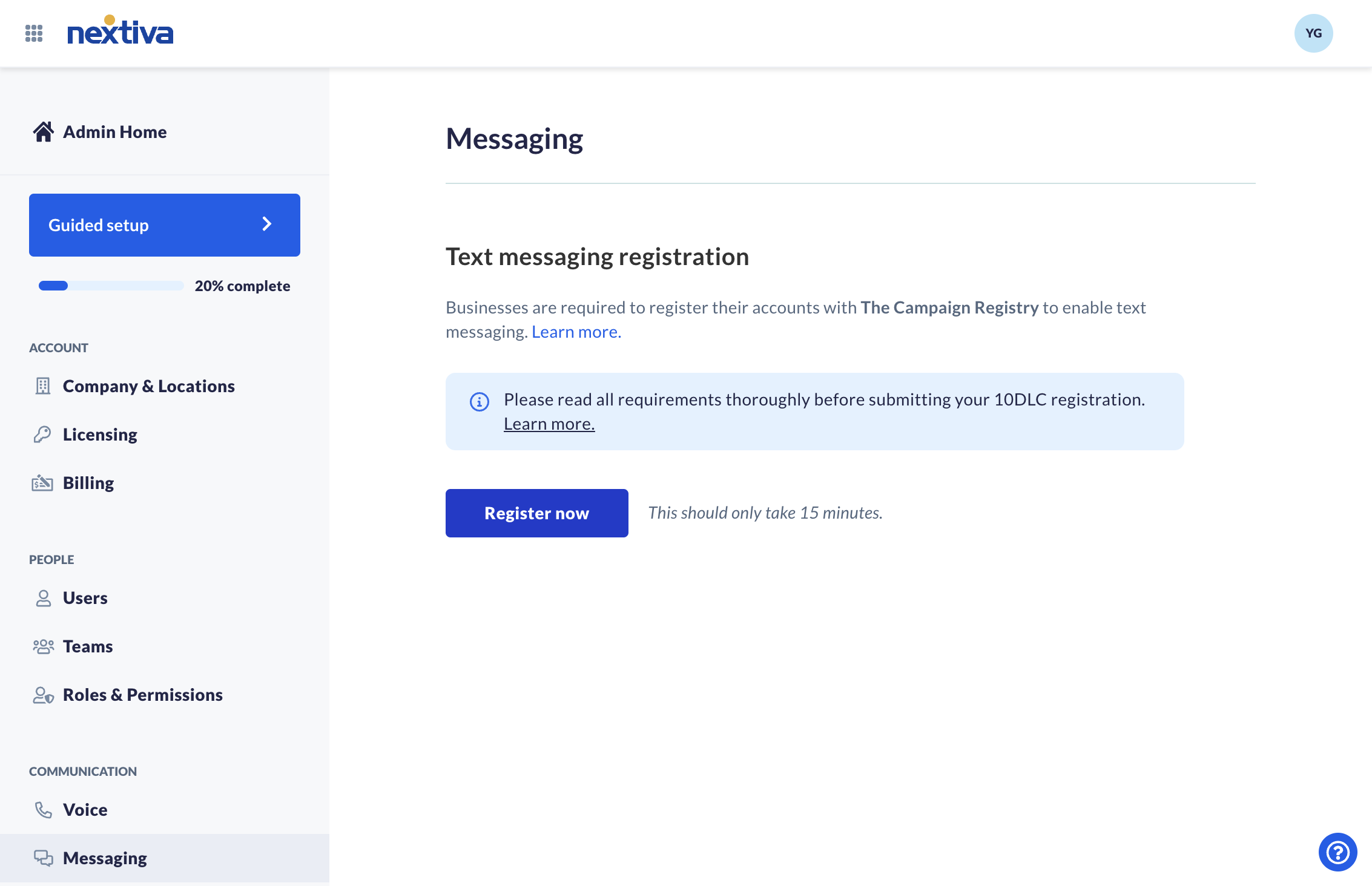
Task: Click the ACCOUNT section label
Action: [x=59, y=347]
